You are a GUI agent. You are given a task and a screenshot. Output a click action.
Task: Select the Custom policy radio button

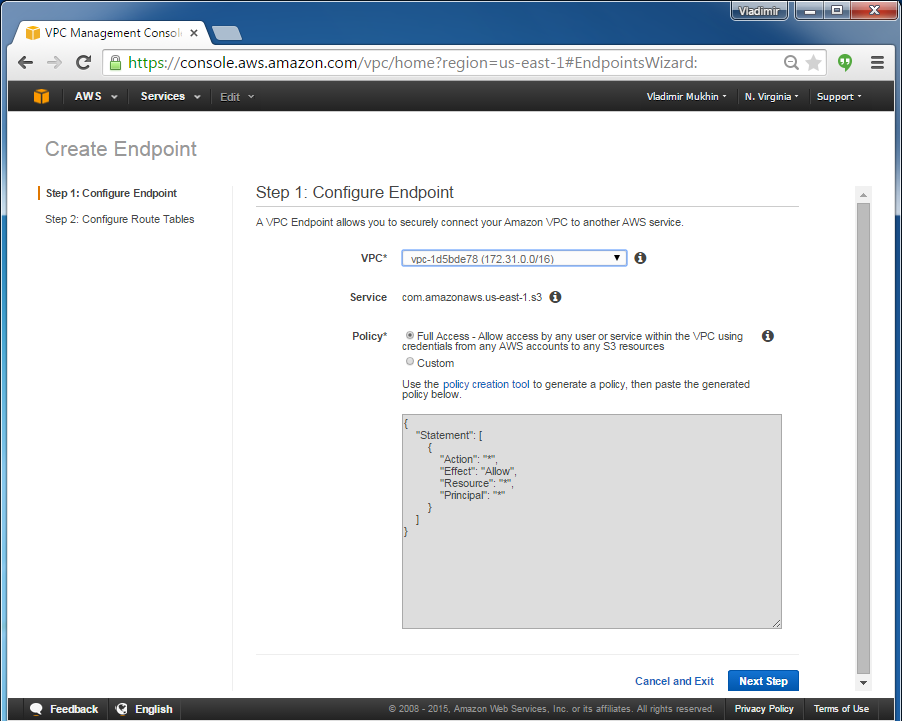410,362
